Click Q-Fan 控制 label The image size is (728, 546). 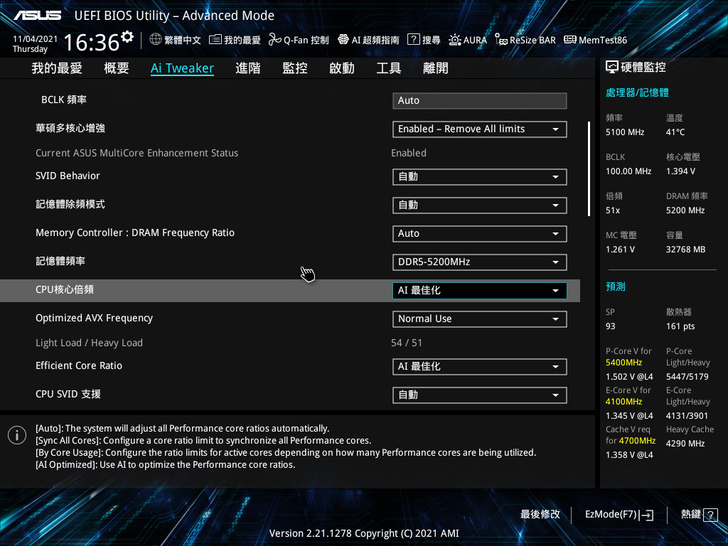[x=306, y=40]
